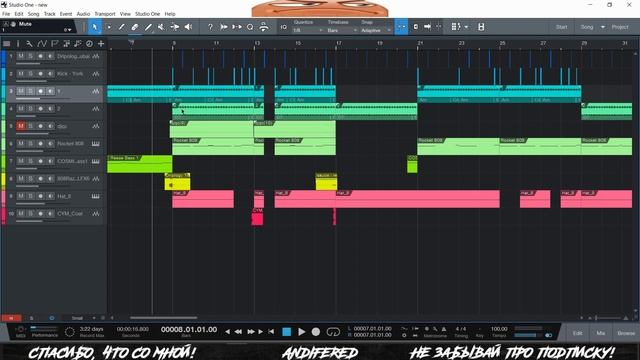Select the Bend tool

[x=175, y=27]
